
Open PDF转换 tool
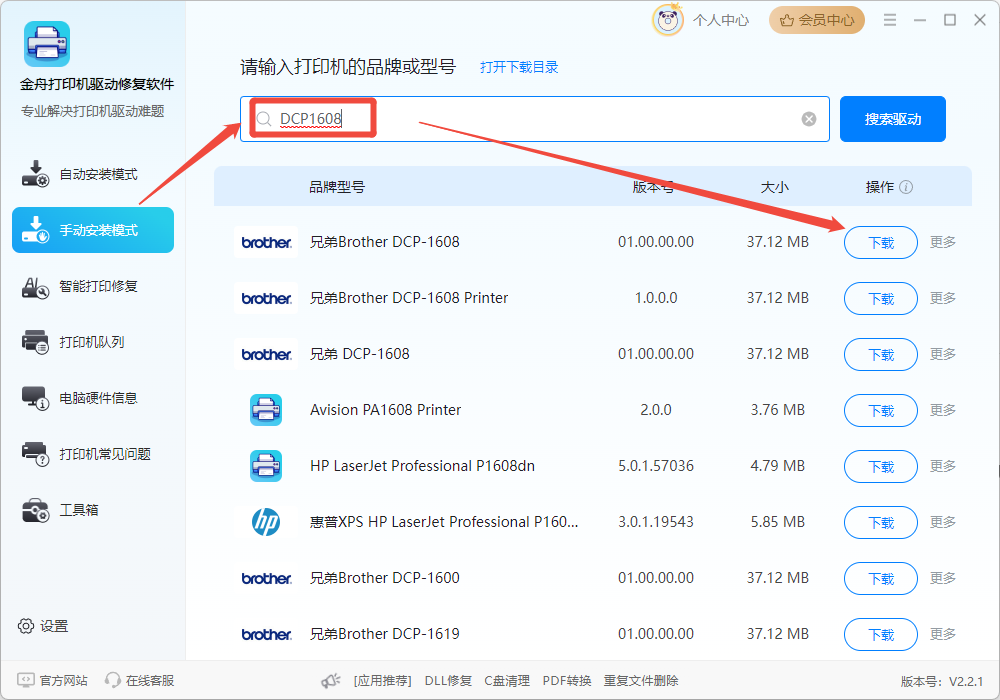click(567, 681)
